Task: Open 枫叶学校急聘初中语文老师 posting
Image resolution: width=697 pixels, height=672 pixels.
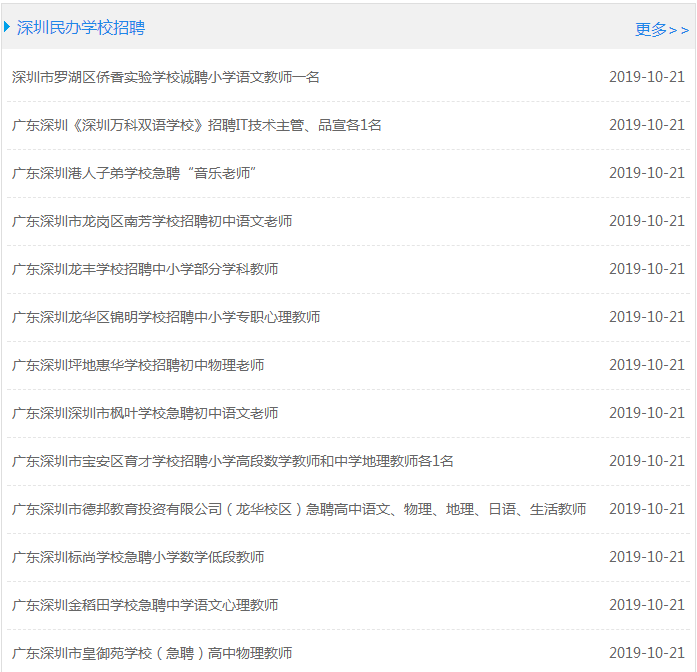Action: [145, 413]
